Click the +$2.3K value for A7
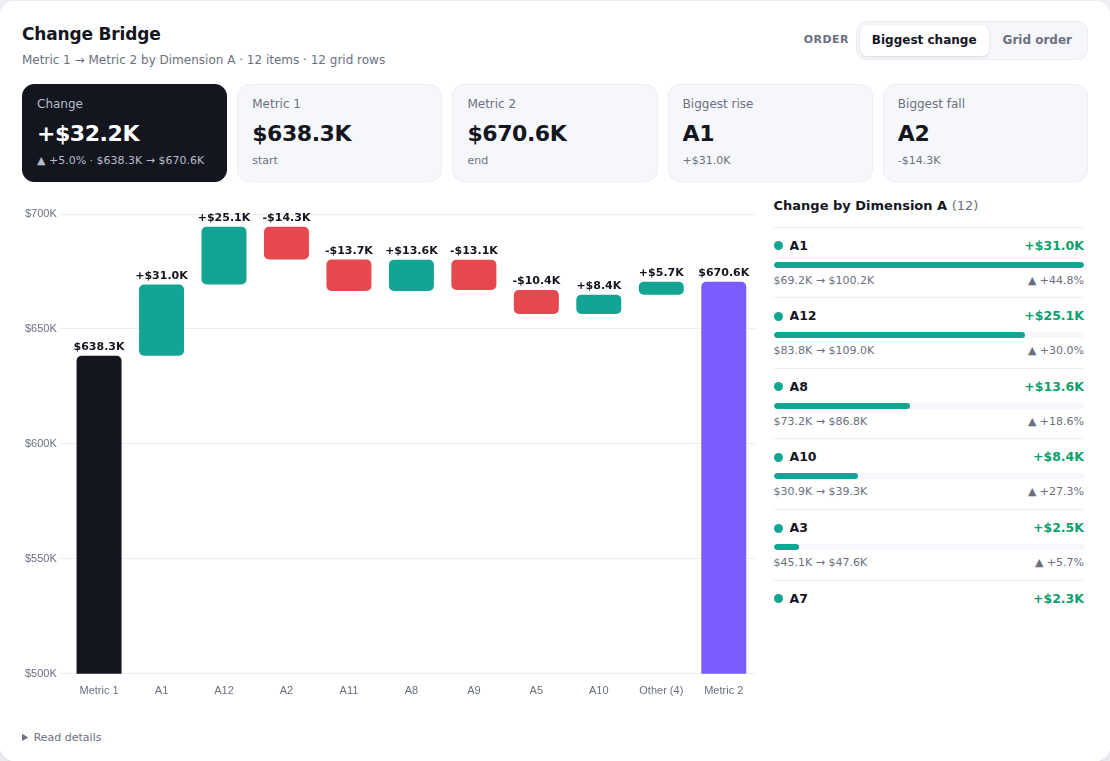1110x761 pixels. pos(1058,599)
